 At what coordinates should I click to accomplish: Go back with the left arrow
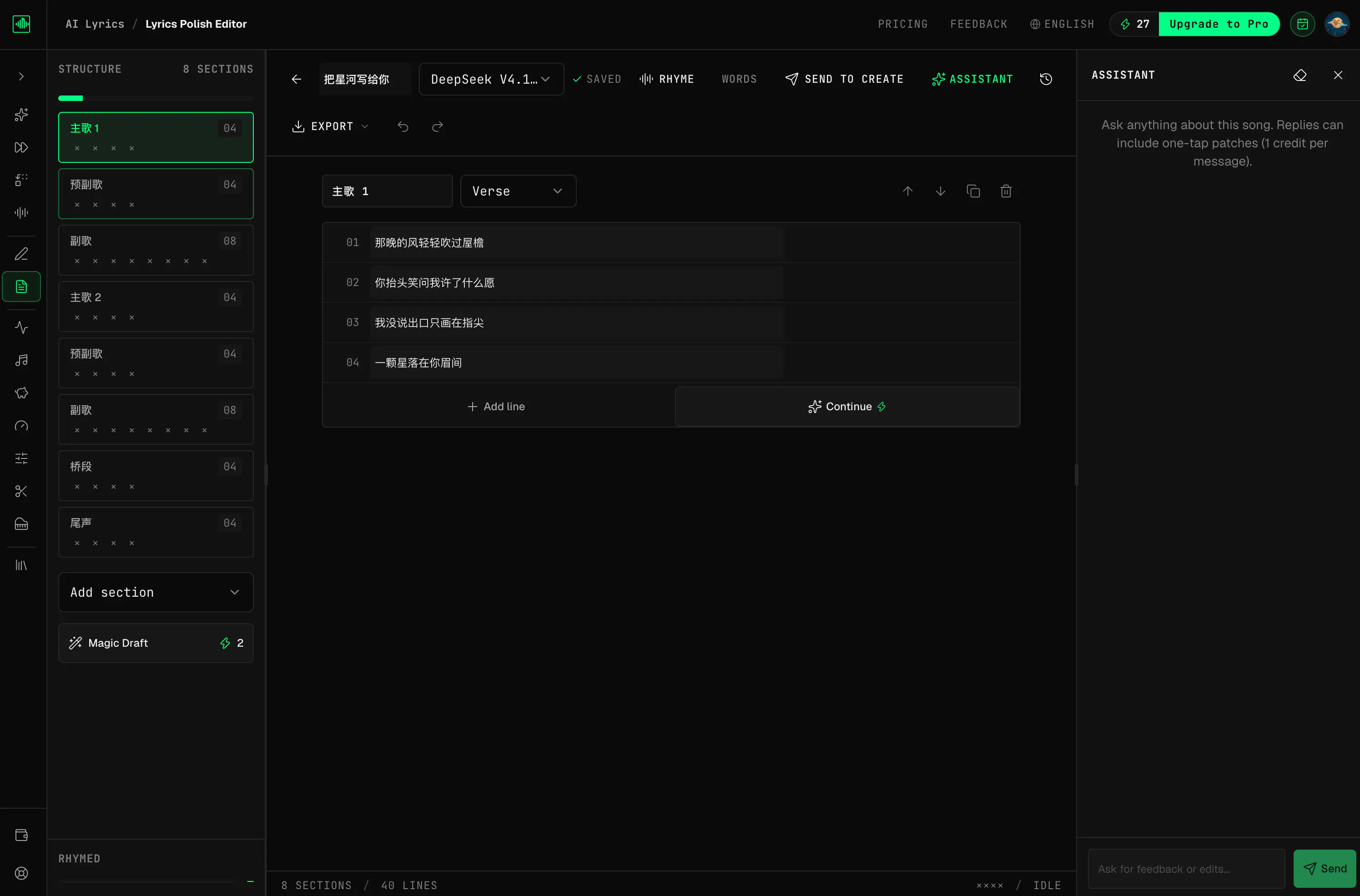296,79
